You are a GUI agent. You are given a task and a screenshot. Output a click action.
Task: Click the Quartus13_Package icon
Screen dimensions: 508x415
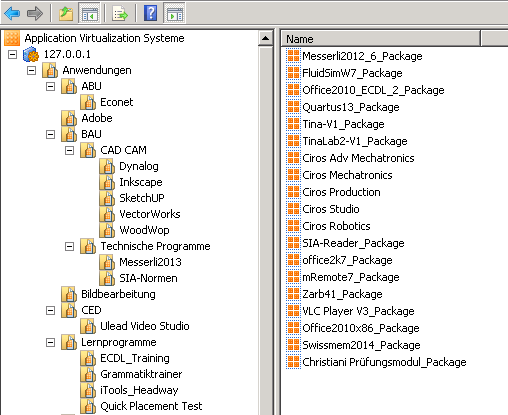[293, 107]
